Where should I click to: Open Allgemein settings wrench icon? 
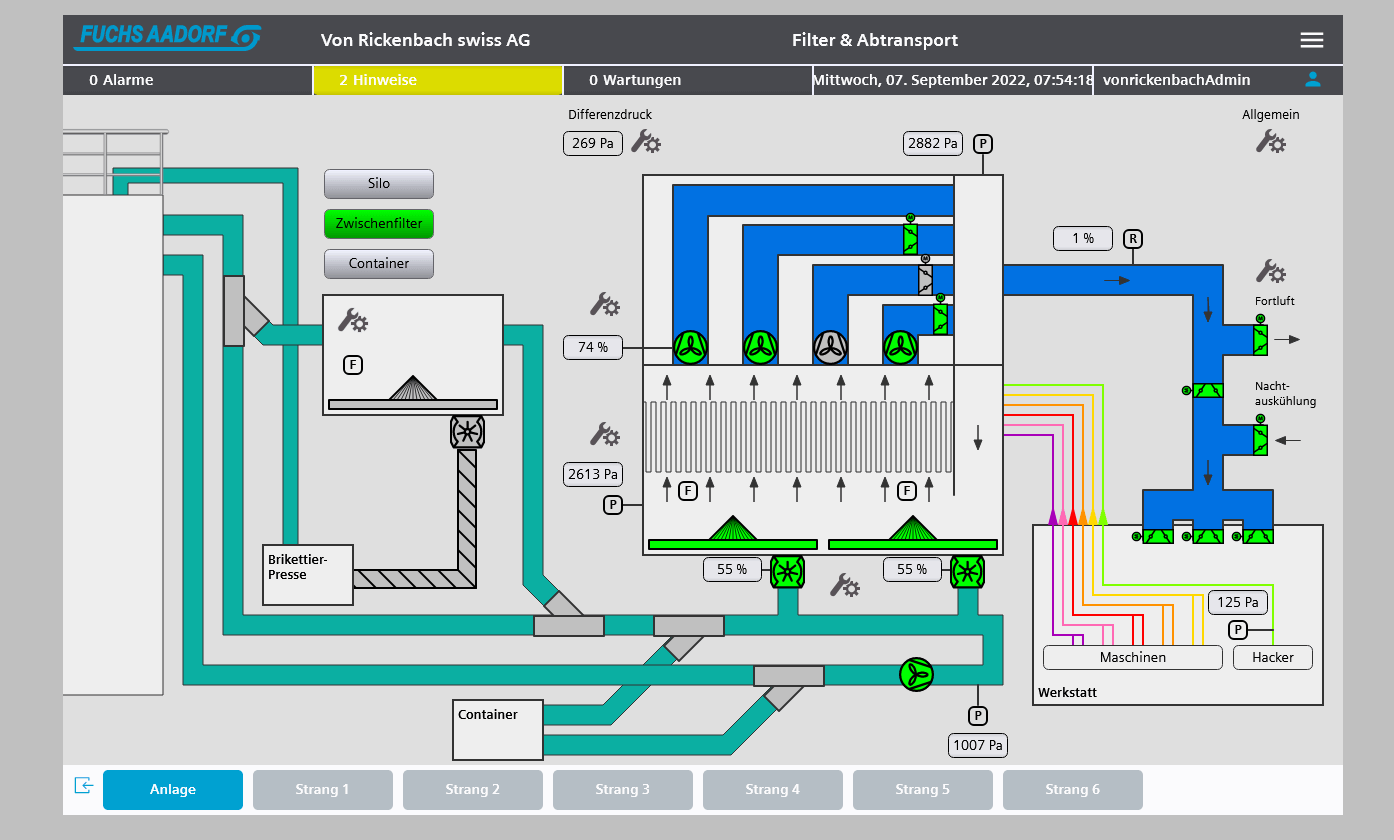pyautogui.click(x=1270, y=142)
